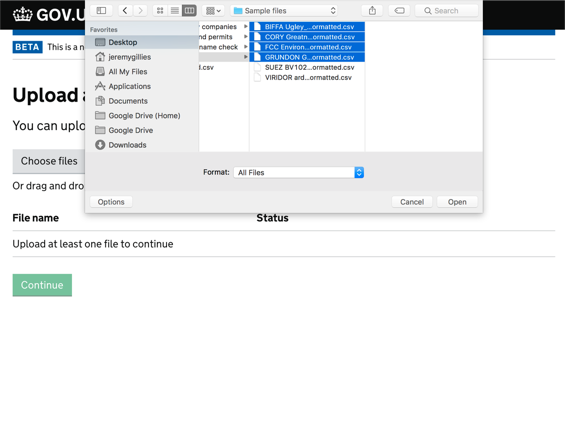Select file CORY Greatn...ormatted.csv
The image size is (565, 434).
[307, 37]
